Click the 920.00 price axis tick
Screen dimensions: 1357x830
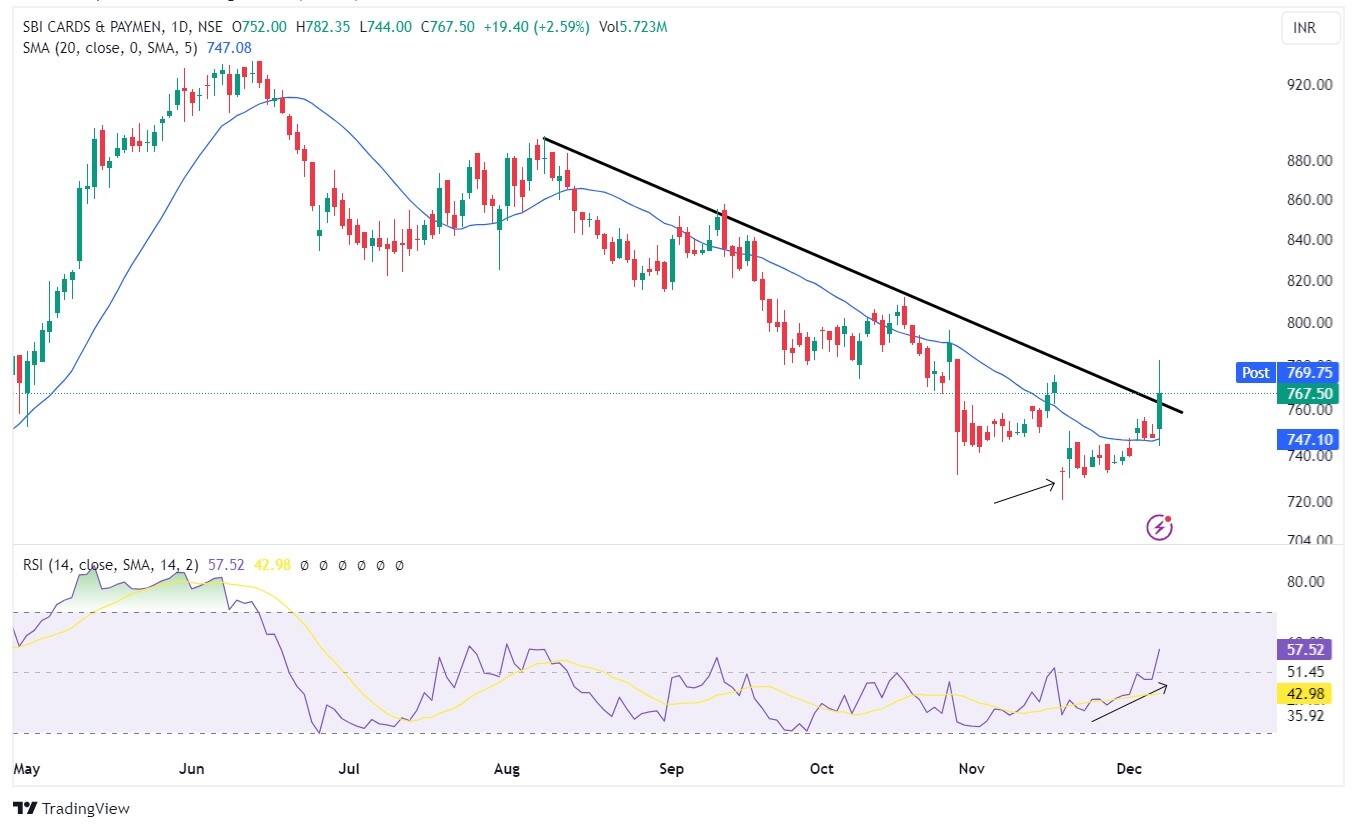pos(1311,85)
